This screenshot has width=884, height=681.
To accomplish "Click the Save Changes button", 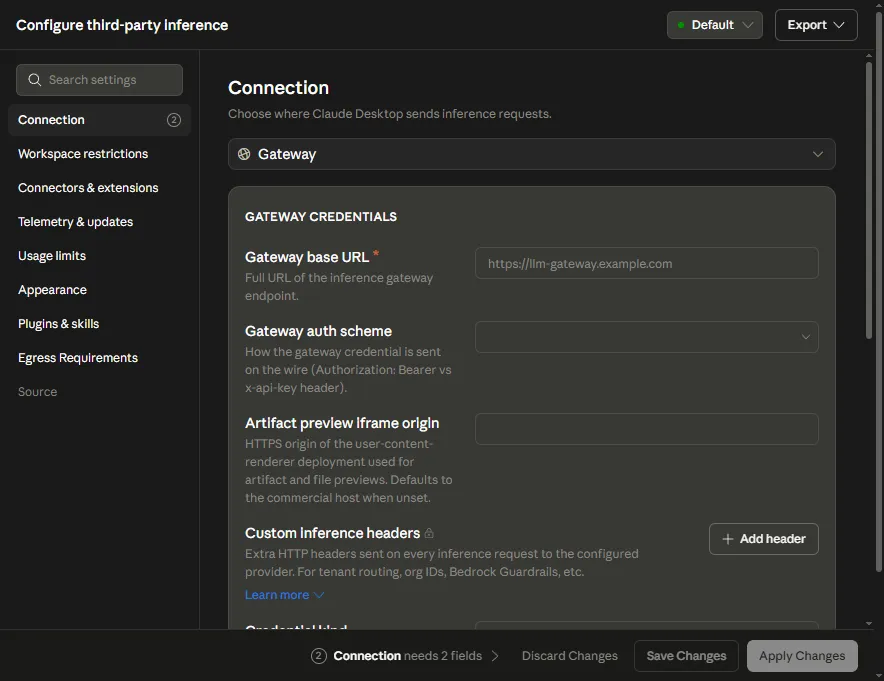I will (686, 656).
